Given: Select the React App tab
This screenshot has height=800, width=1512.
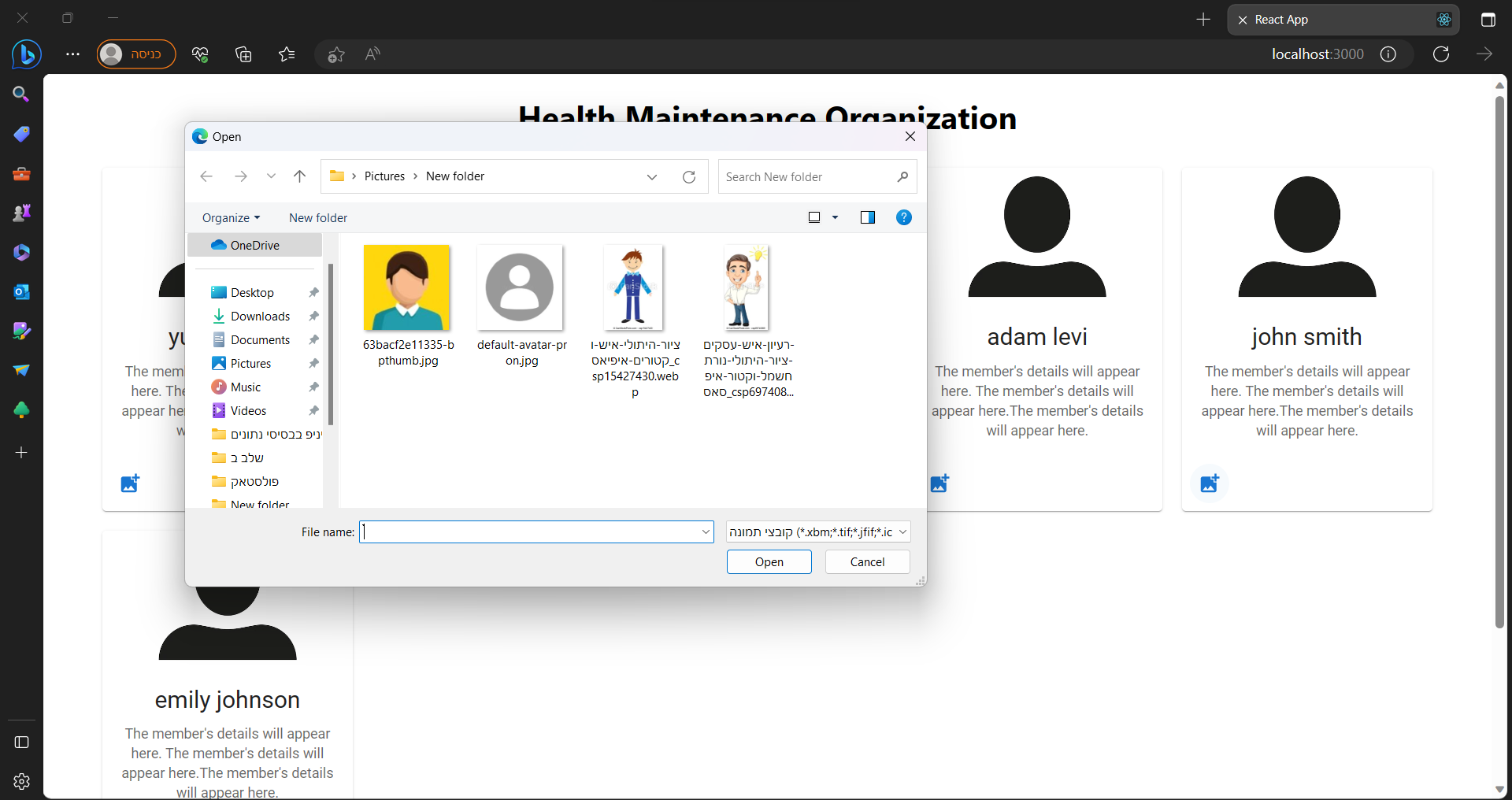Looking at the screenshot, I should (x=1343, y=20).
